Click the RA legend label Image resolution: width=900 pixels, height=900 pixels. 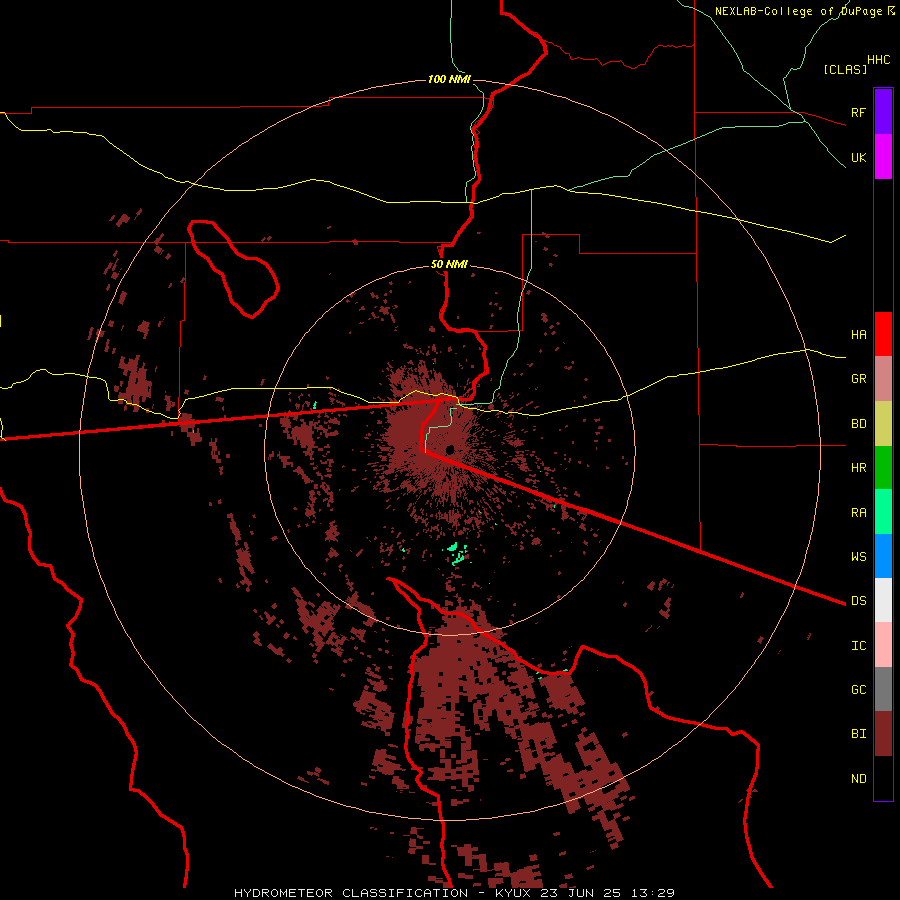(858, 512)
